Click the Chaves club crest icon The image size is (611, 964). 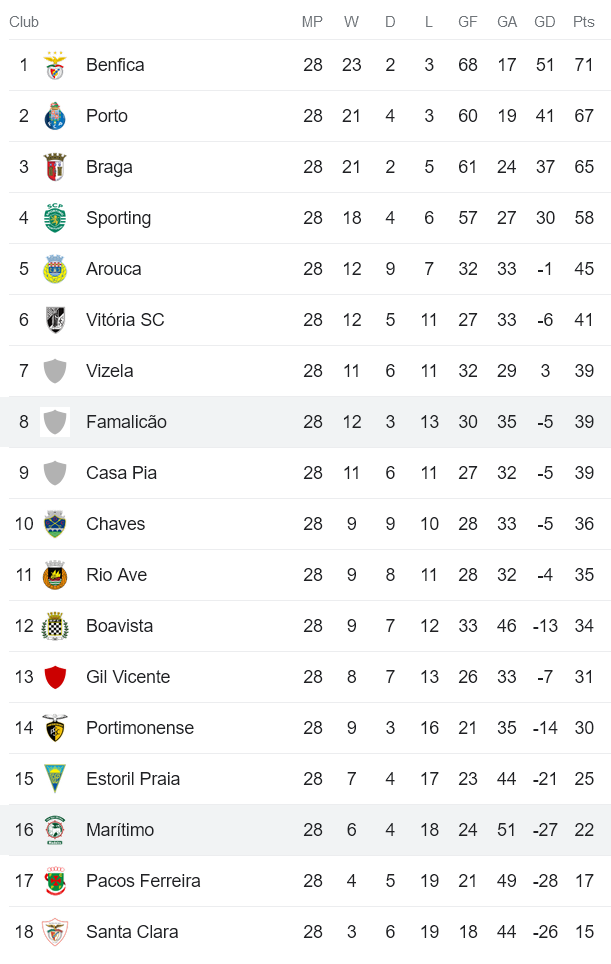(x=55, y=525)
